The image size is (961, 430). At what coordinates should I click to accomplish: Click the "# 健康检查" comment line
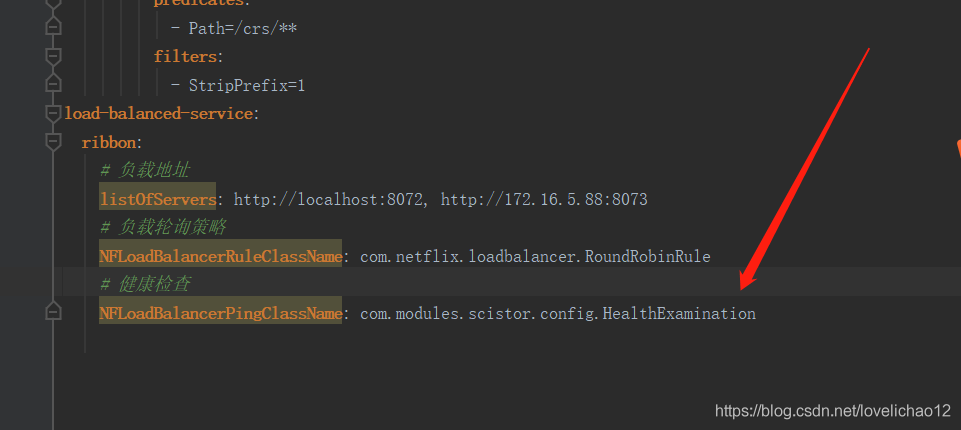pos(145,284)
